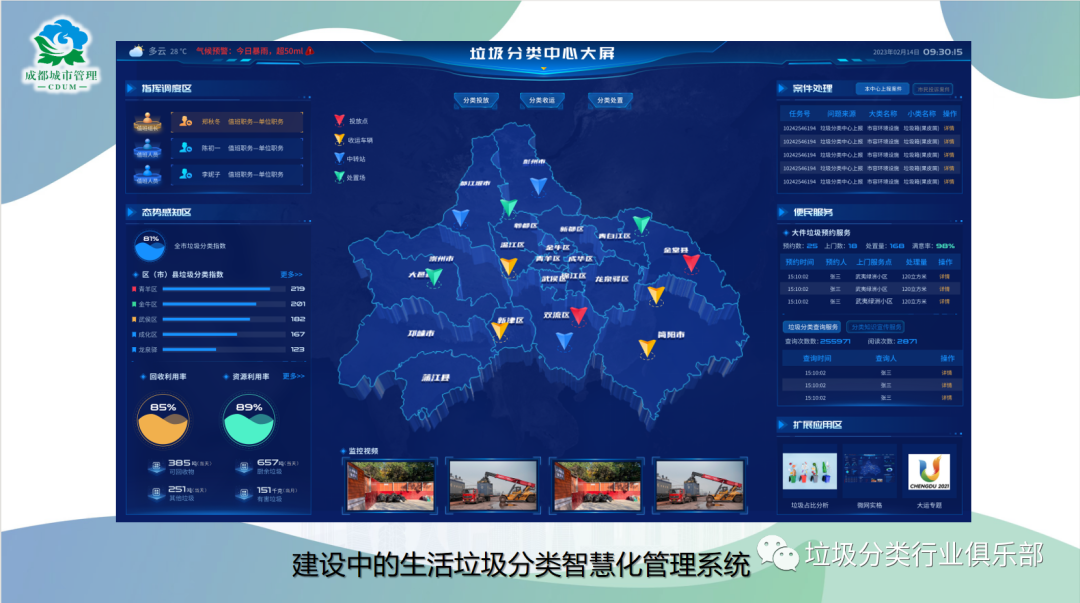Toggle the 收运车辆 legend marker
The height and width of the screenshot is (603, 1080).
340,140
